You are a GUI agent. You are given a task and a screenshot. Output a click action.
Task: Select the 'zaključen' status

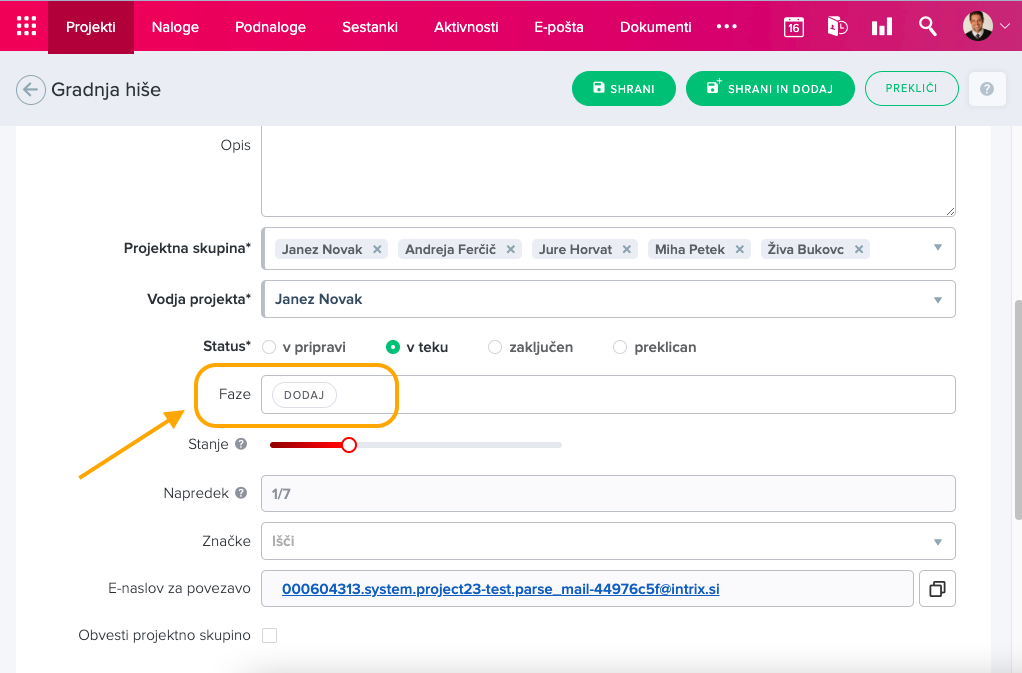pos(495,347)
